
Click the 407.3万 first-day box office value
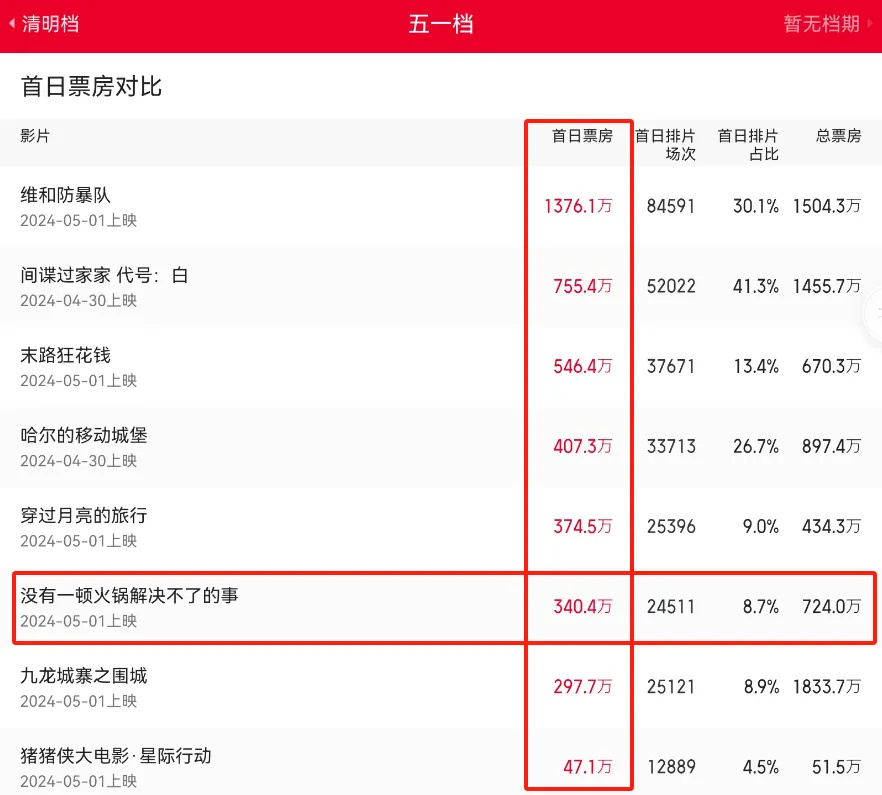tap(583, 446)
